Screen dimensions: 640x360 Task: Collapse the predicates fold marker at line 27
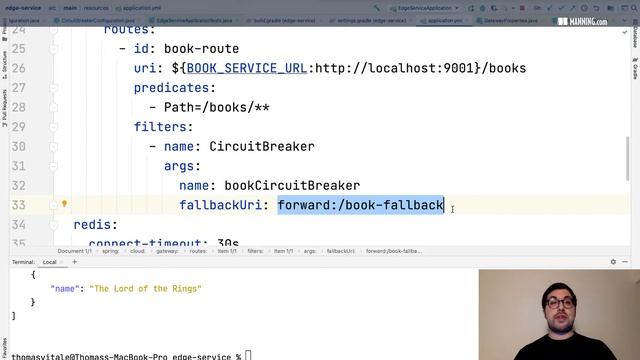click(x=53, y=88)
